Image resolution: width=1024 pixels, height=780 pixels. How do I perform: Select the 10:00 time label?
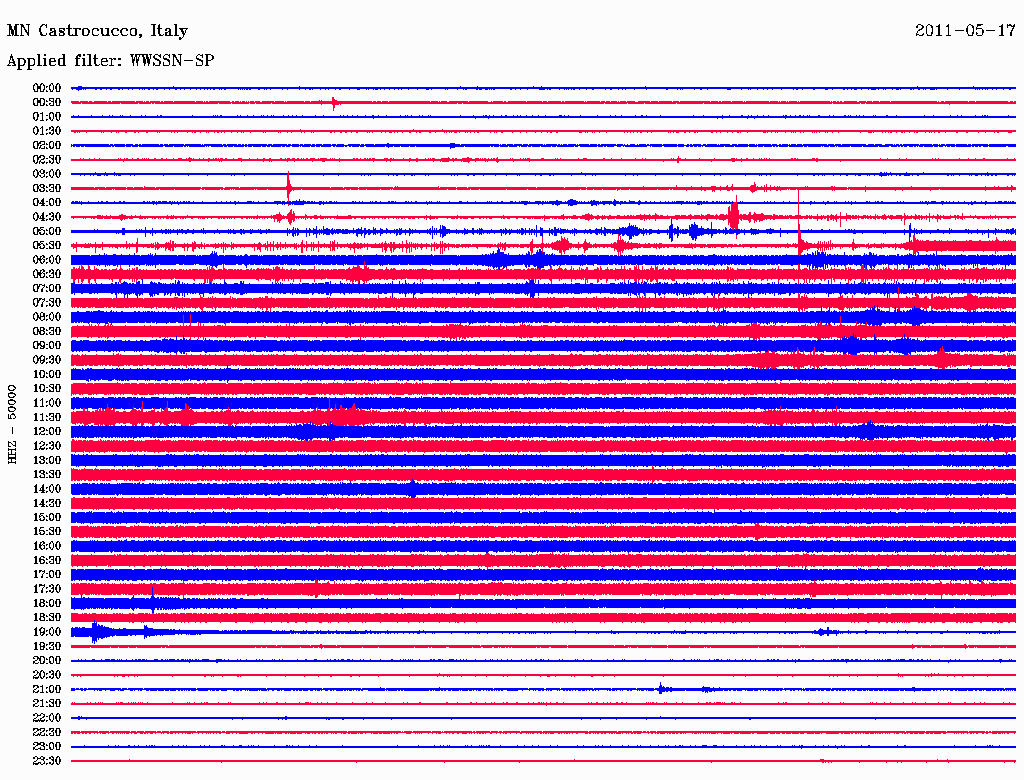click(x=47, y=374)
